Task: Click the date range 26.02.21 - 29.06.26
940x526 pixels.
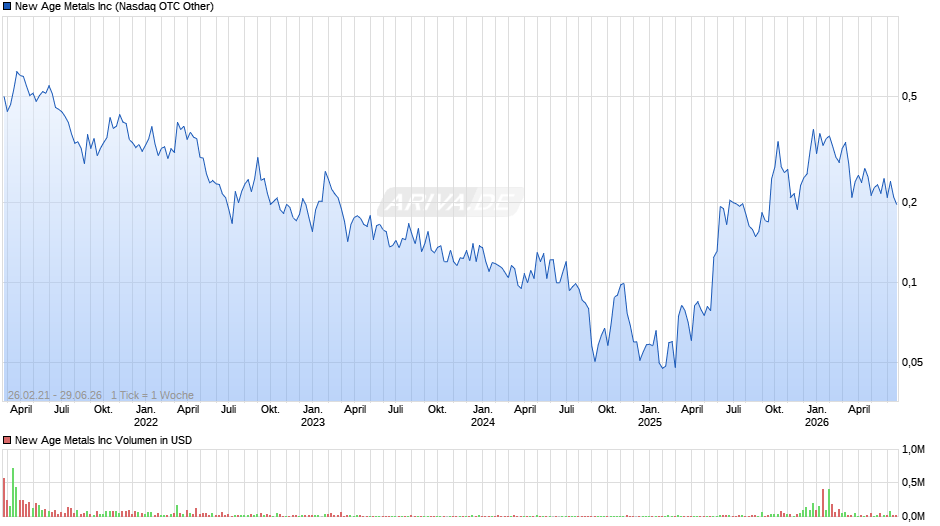Action: point(55,395)
